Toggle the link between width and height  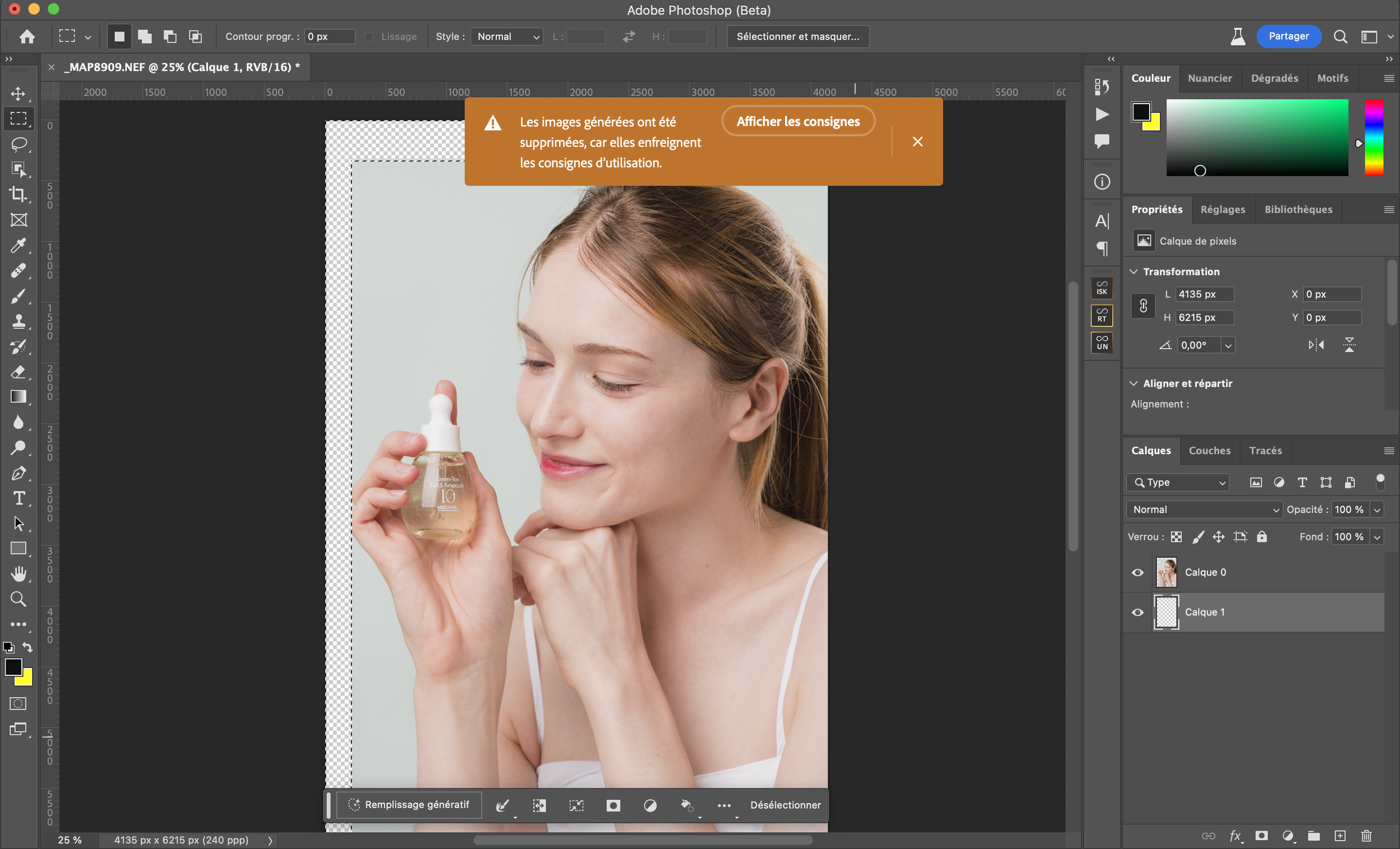pos(1143,306)
